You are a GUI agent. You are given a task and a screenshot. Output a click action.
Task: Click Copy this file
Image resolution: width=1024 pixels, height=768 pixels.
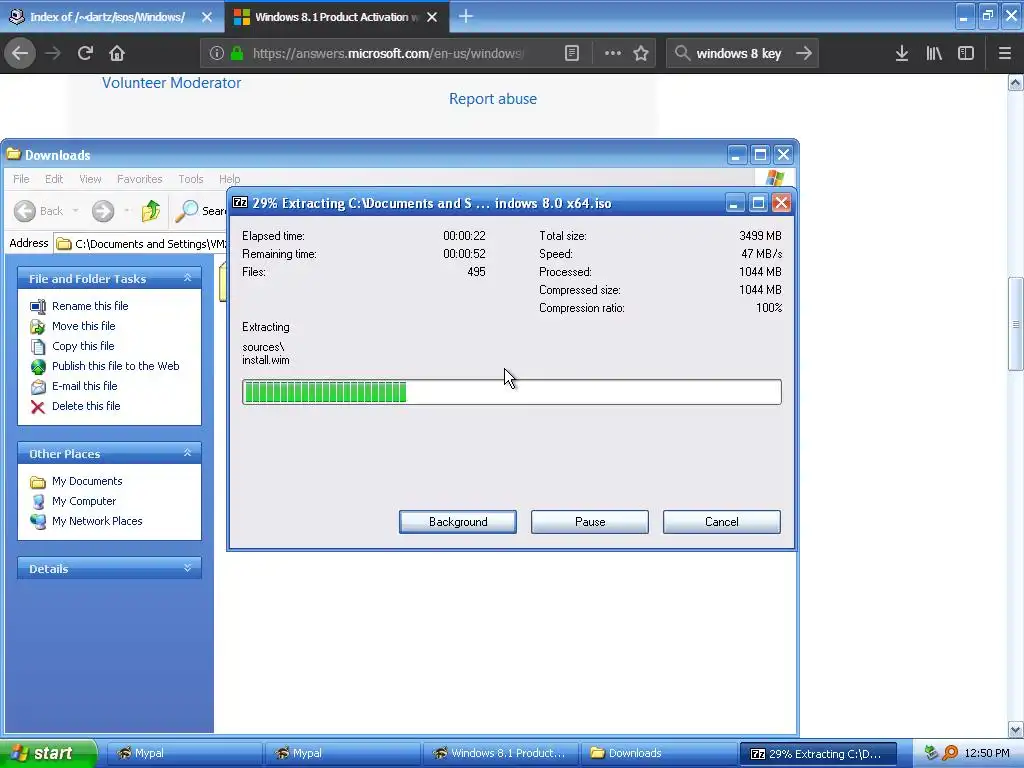[83, 346]
